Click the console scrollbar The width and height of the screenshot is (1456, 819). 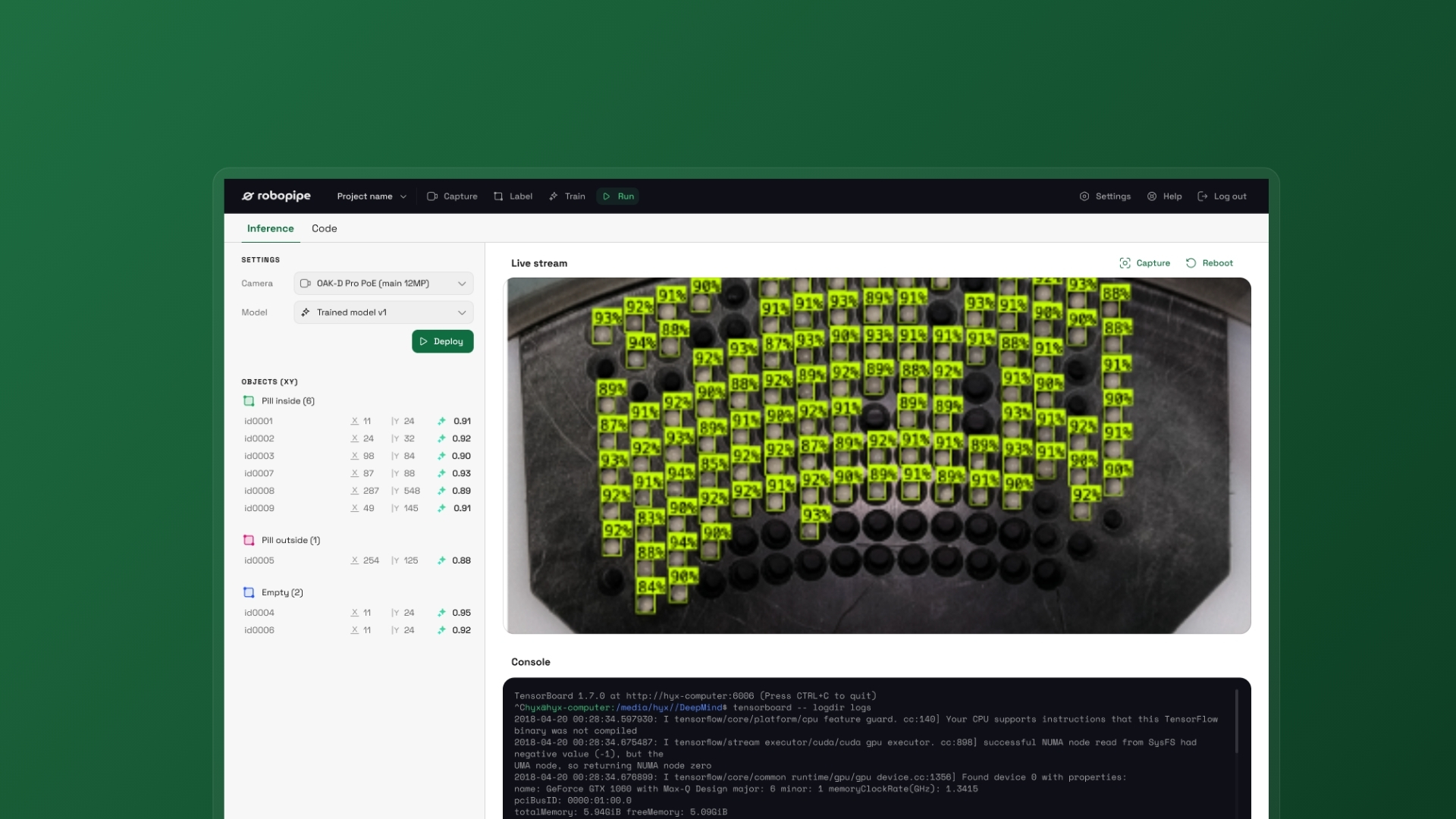pyautogui.click(x=1236, y=720)
